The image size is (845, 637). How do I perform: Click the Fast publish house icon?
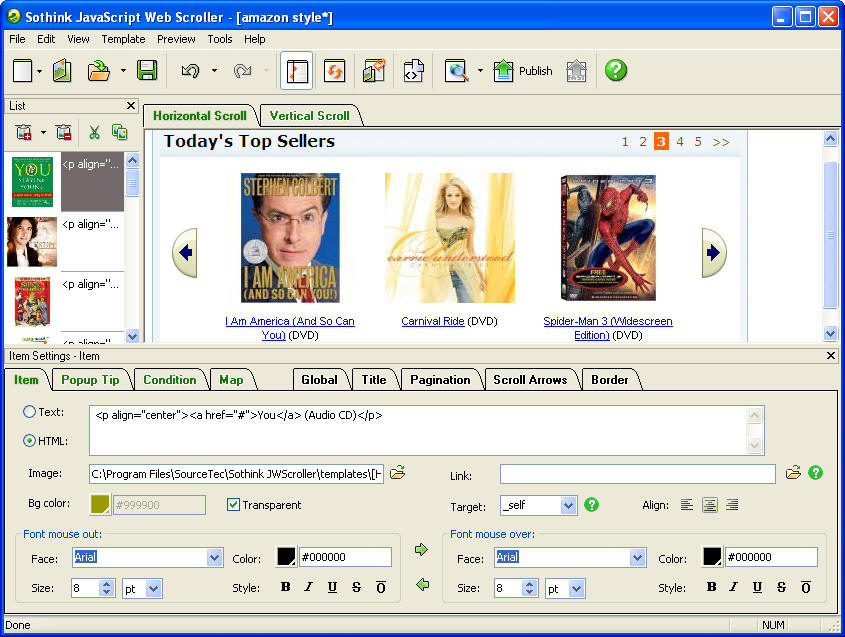(576, 71)
